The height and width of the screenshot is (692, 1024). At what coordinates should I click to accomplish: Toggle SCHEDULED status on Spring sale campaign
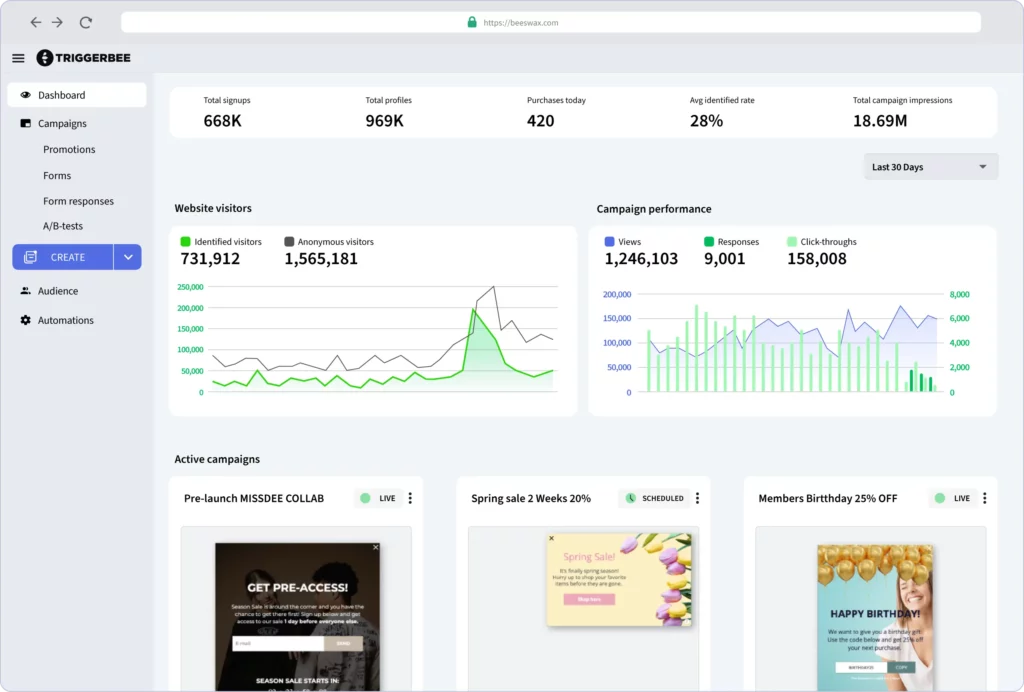point(654,498)
